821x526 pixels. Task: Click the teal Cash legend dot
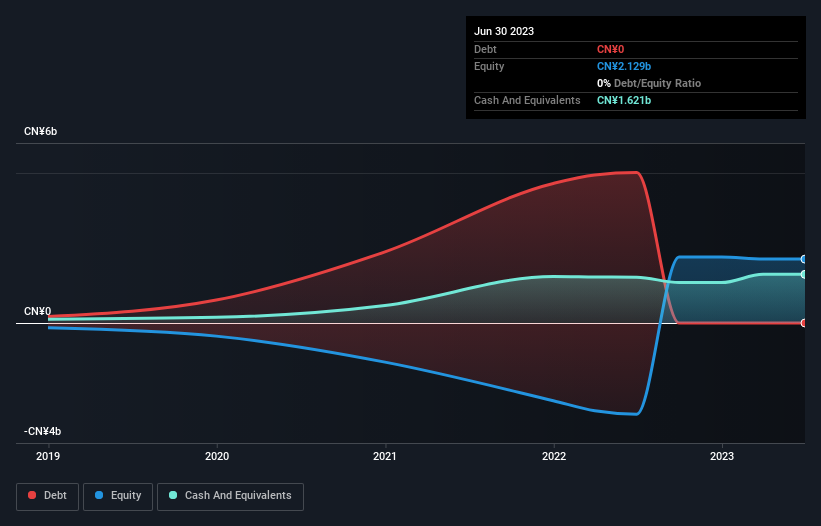coord(173,495)
